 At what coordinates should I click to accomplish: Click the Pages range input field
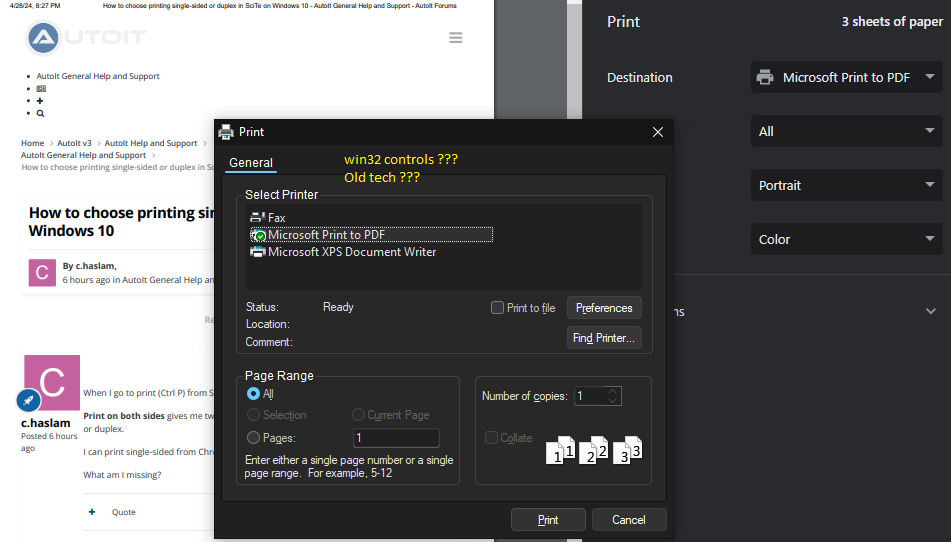(396, 438)
